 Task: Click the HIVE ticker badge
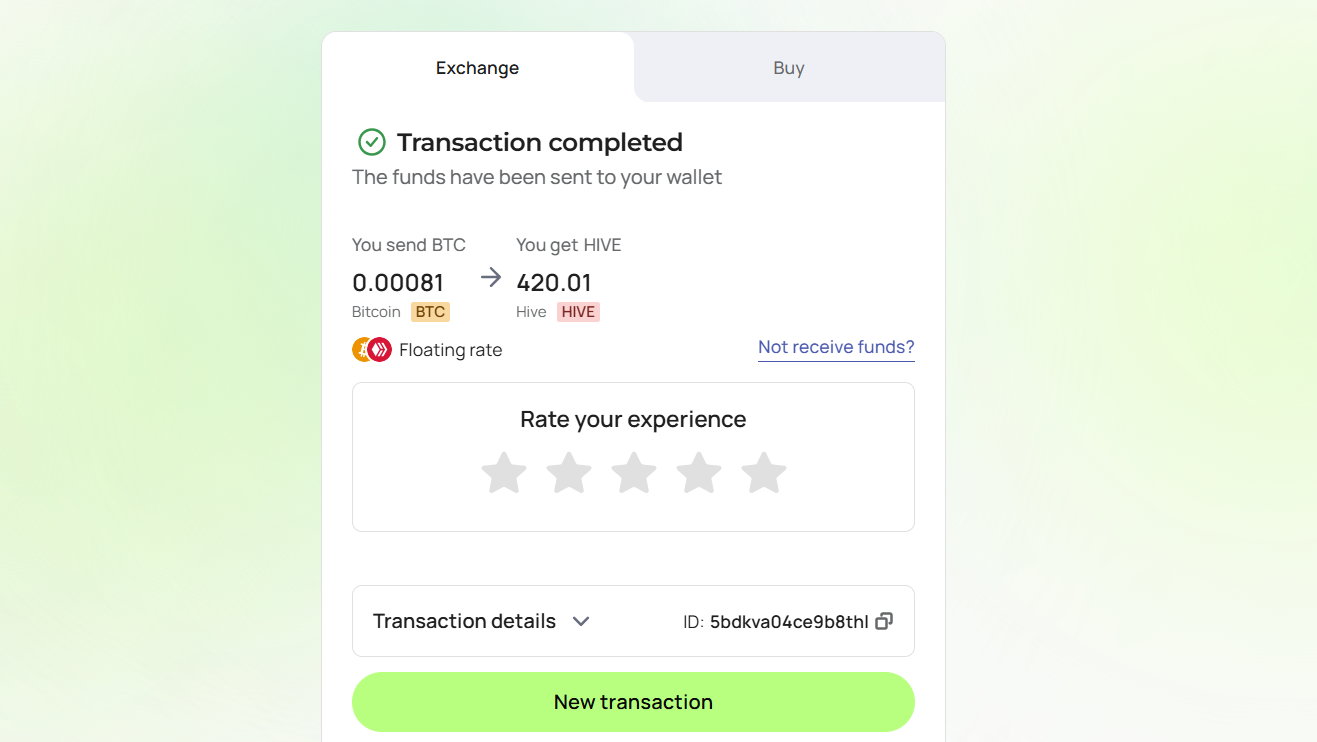pyautogui.click(x=578, y=312)
